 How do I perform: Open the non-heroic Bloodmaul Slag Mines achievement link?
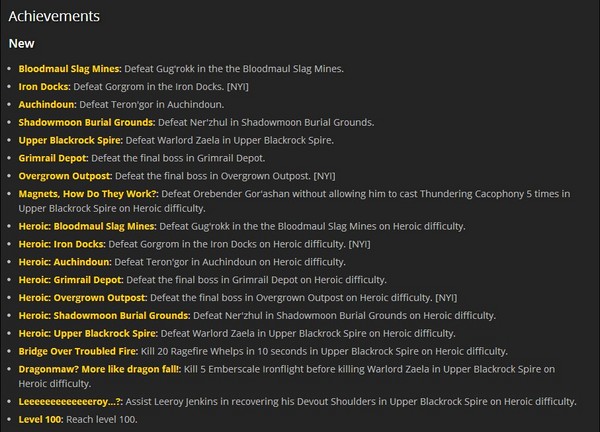[x=69, y=68]
